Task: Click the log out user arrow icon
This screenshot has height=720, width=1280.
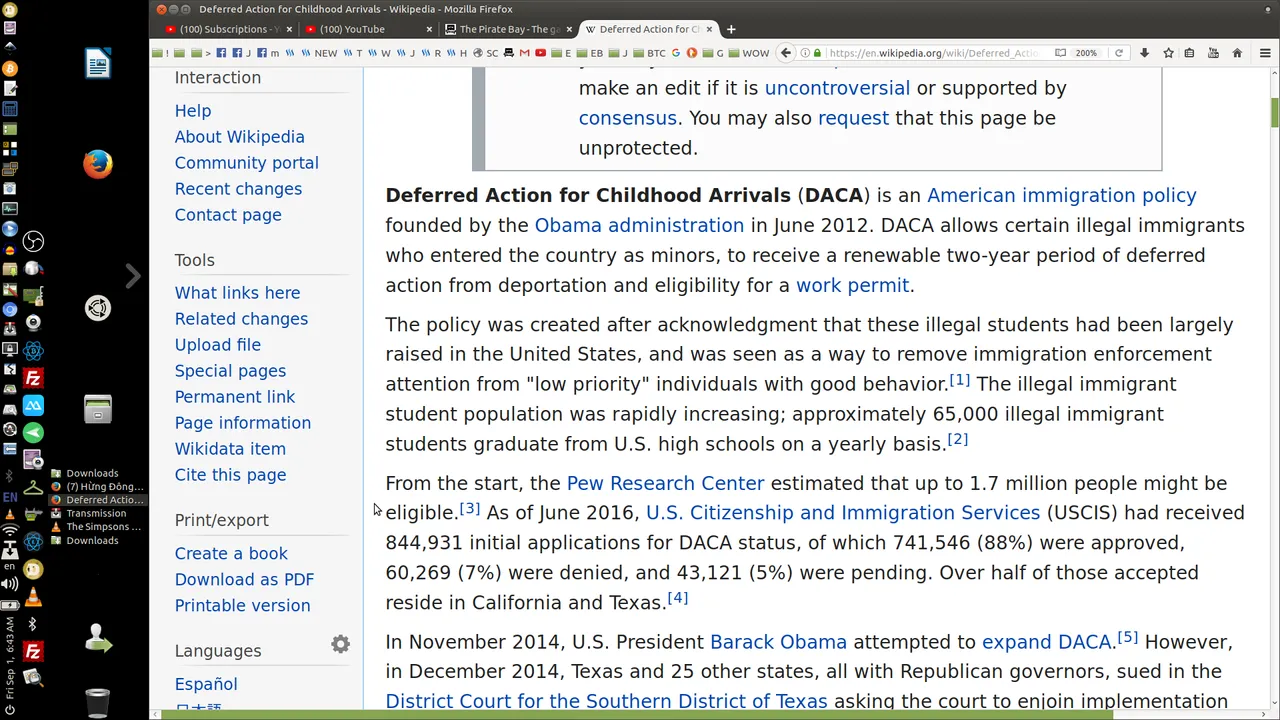Action: point(97,637)
